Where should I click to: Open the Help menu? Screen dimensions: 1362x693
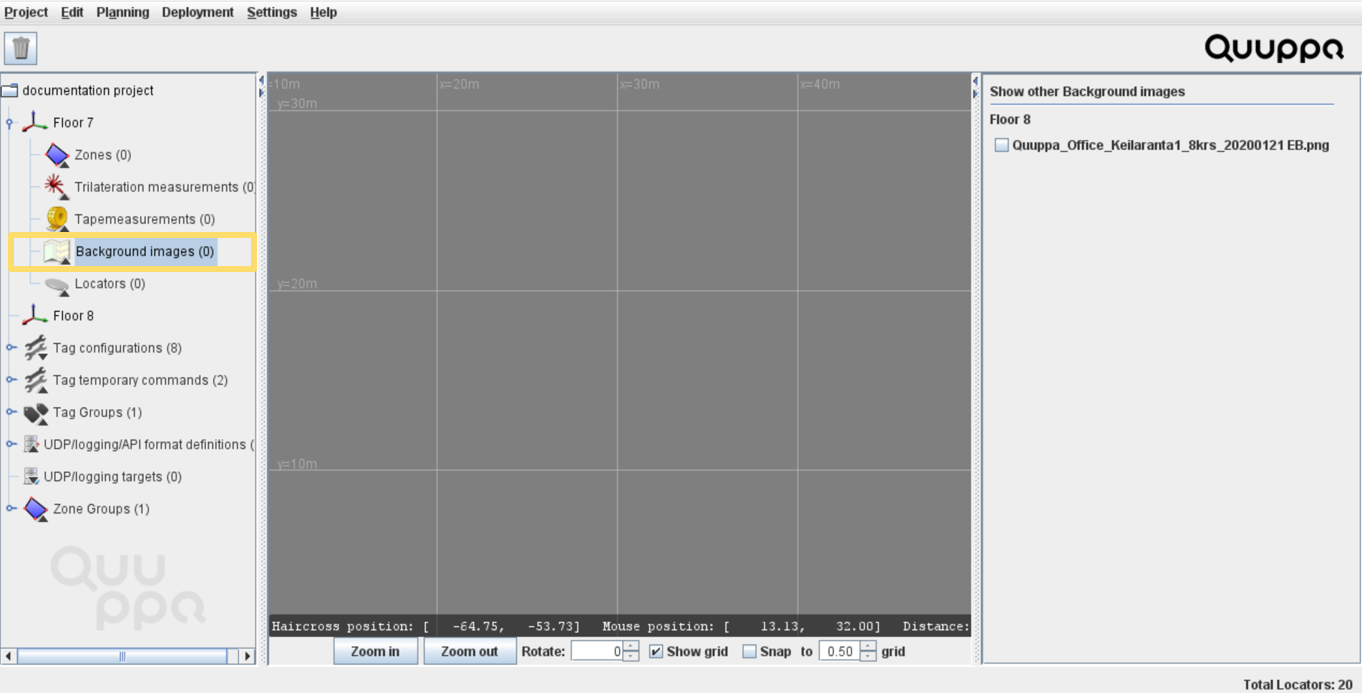[323, 12]
